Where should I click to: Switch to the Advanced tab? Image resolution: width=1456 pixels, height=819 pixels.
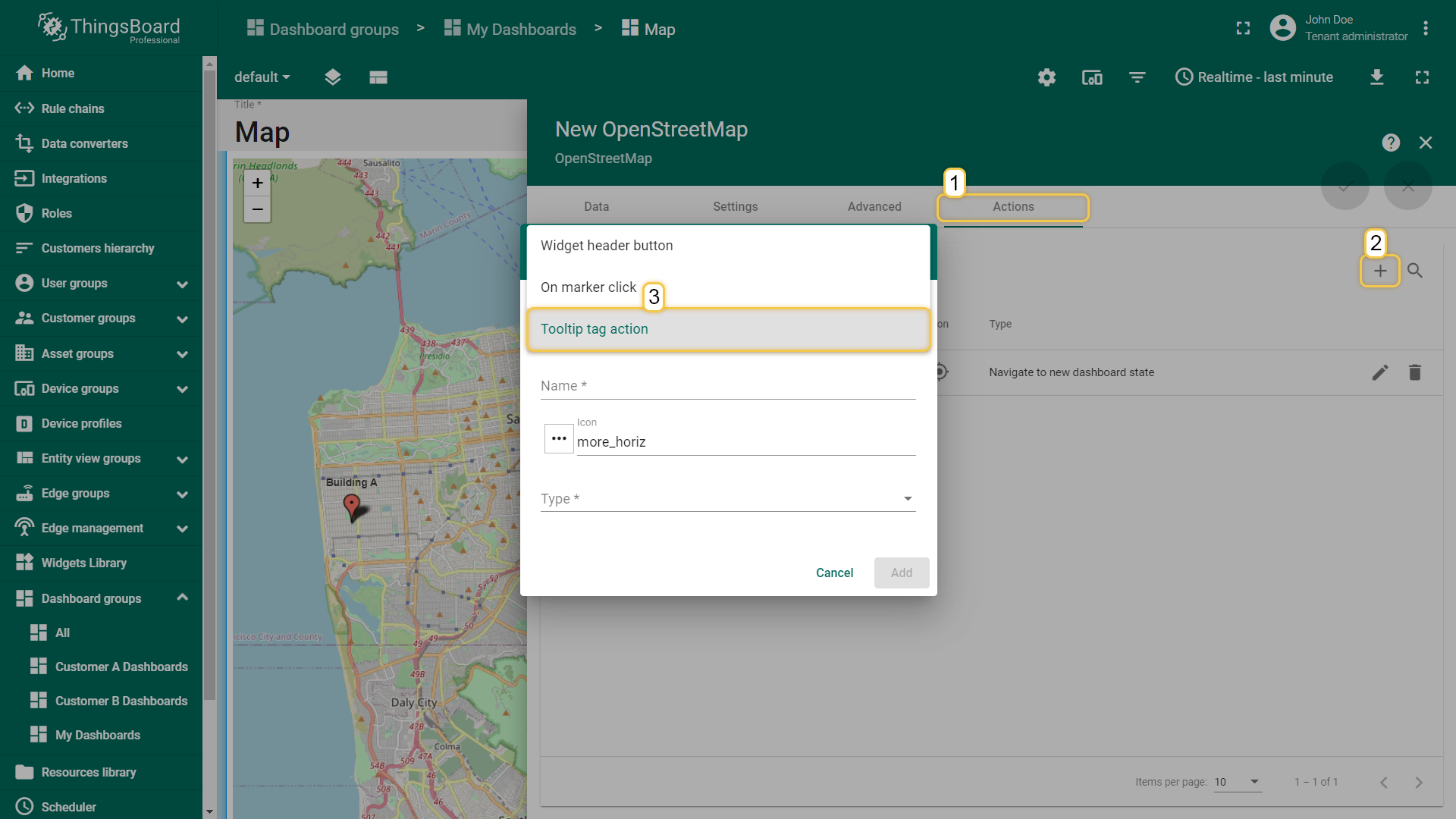(x=874, y=206)
